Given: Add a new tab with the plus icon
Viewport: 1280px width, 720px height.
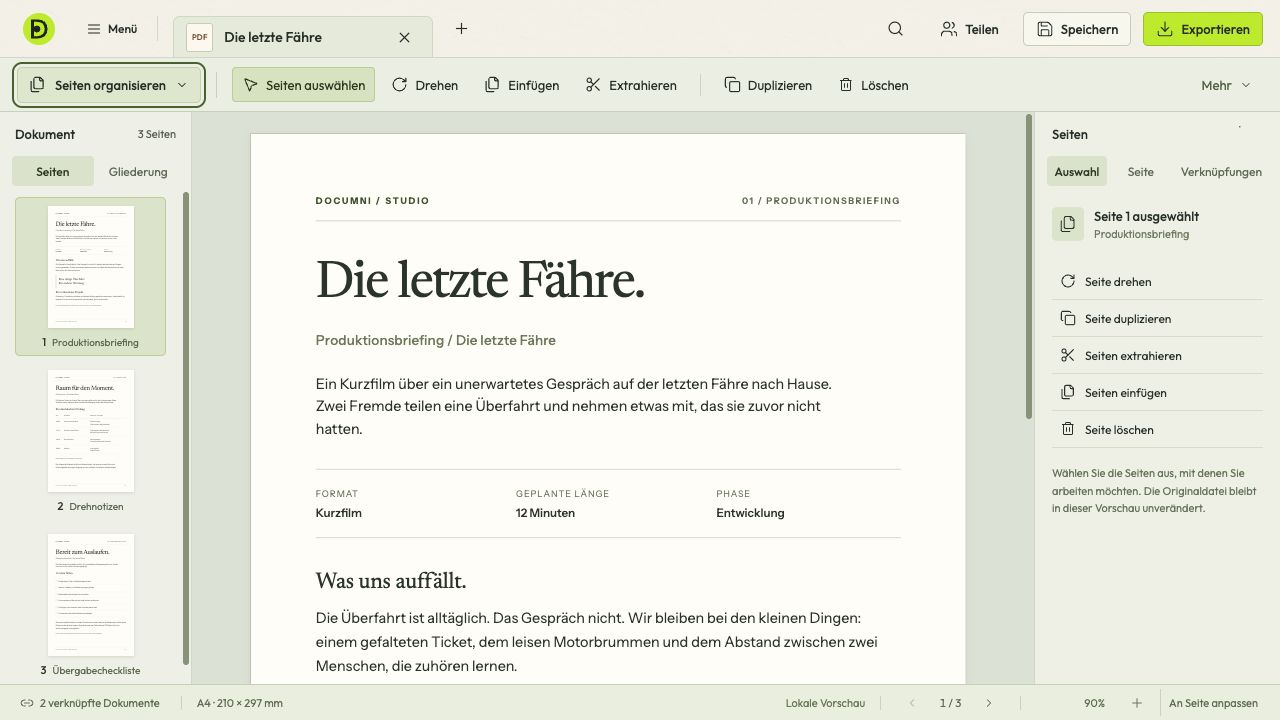Looking at the screenshot, I should (461, 29).
